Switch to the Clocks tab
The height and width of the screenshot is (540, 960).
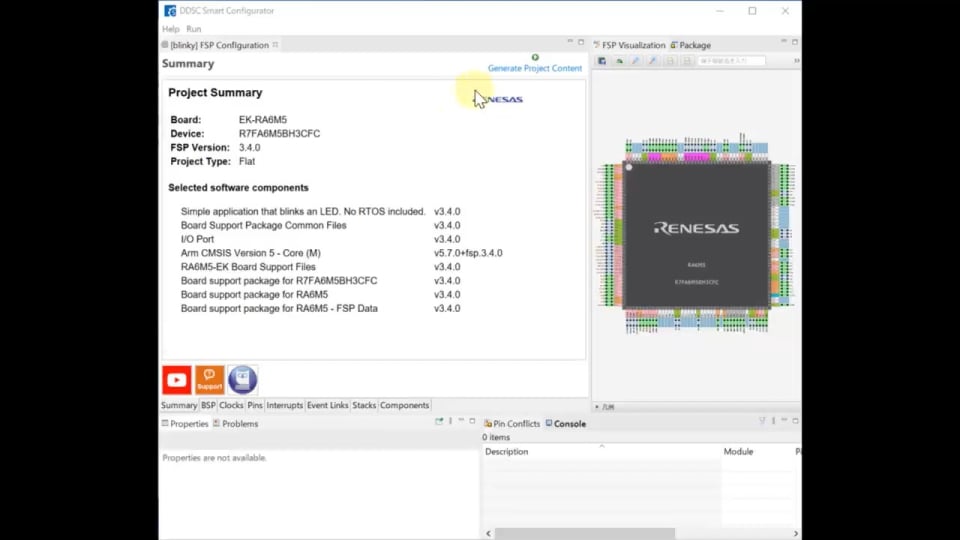pyautogui.click(x=231, y=405)
